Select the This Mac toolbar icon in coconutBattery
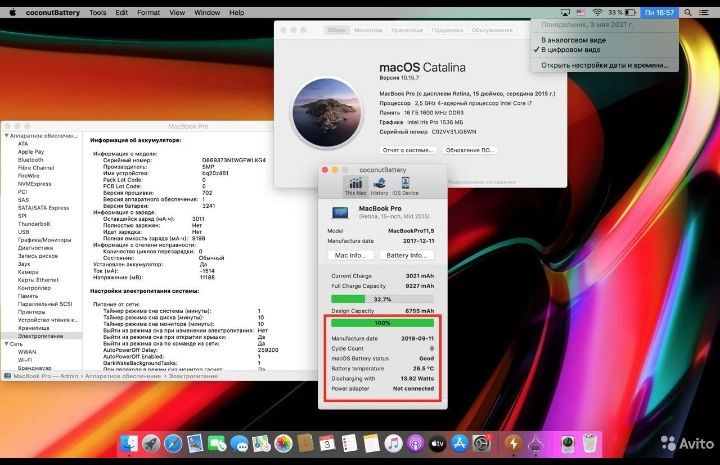This screenshot has height=465, width=720. pos(355,186)
